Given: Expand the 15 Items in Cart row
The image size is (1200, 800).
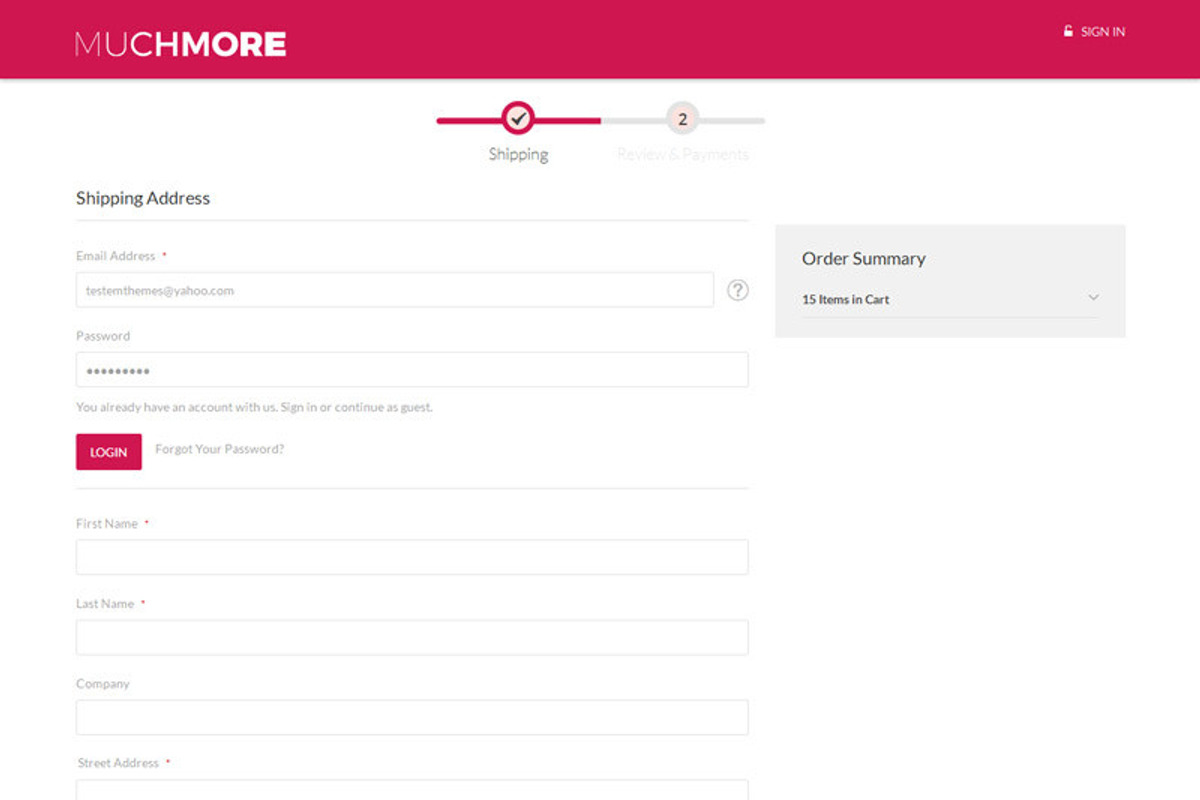Looking at the screenshot, I should point(846,299).
